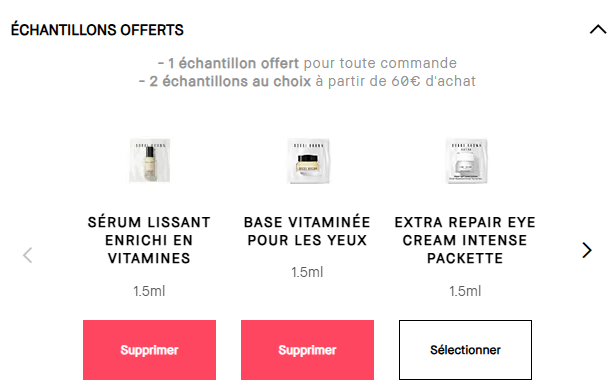
Task: Click the Sérum Lissant Enrichi en Vitamines title
Action: [149, 240]
